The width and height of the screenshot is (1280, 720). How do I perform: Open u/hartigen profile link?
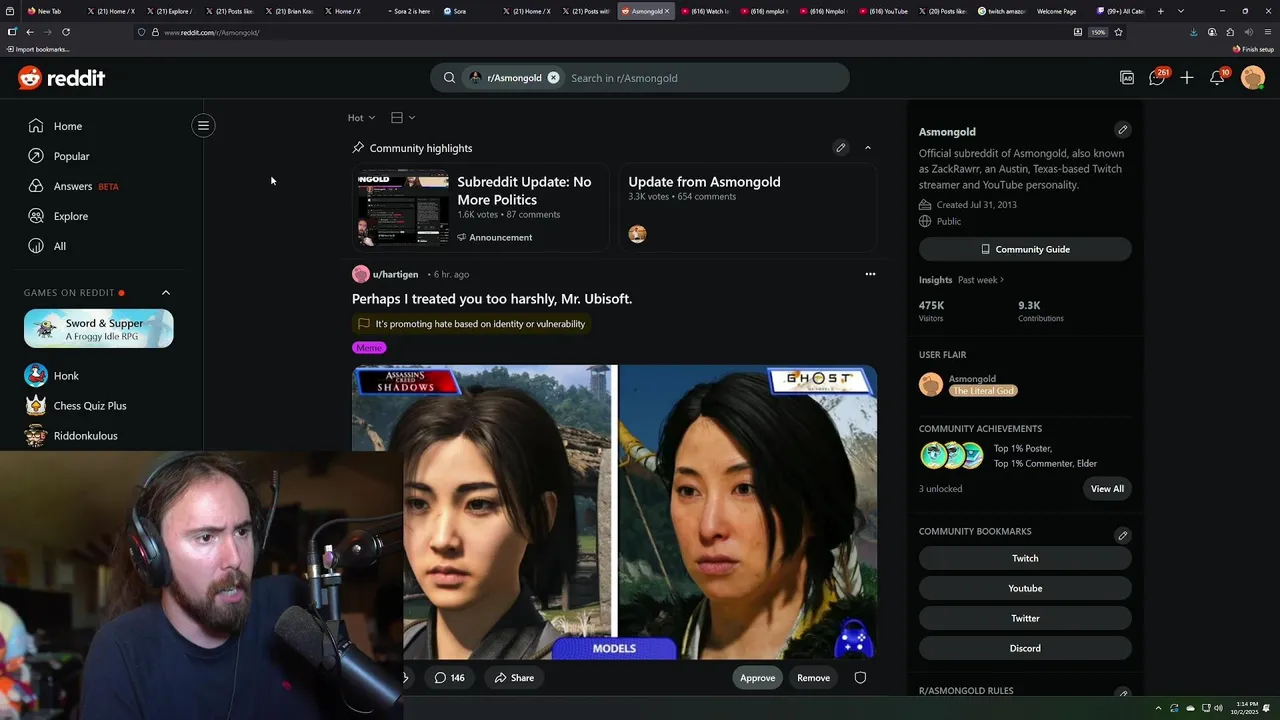pyautogui.click(x=395, y=274)
